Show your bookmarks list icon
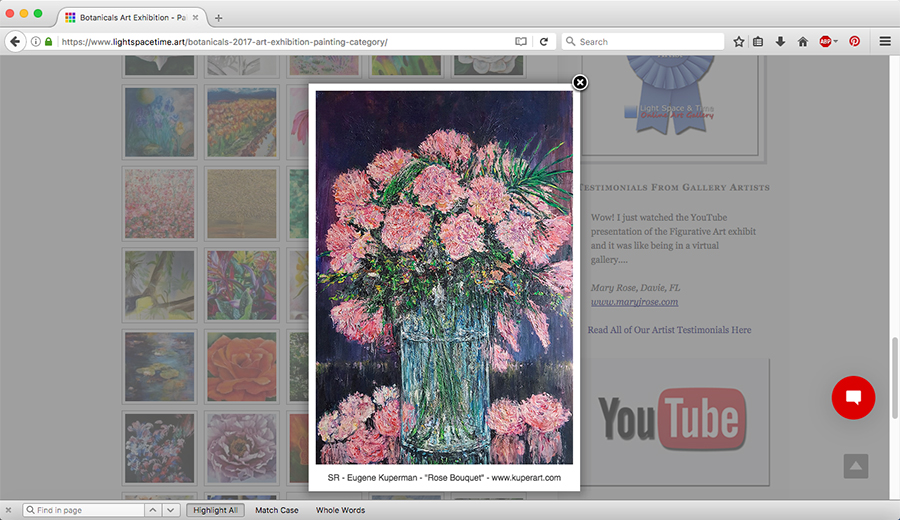Image resolution: width=900 pixels, height=520 pixels. (758, 41)
